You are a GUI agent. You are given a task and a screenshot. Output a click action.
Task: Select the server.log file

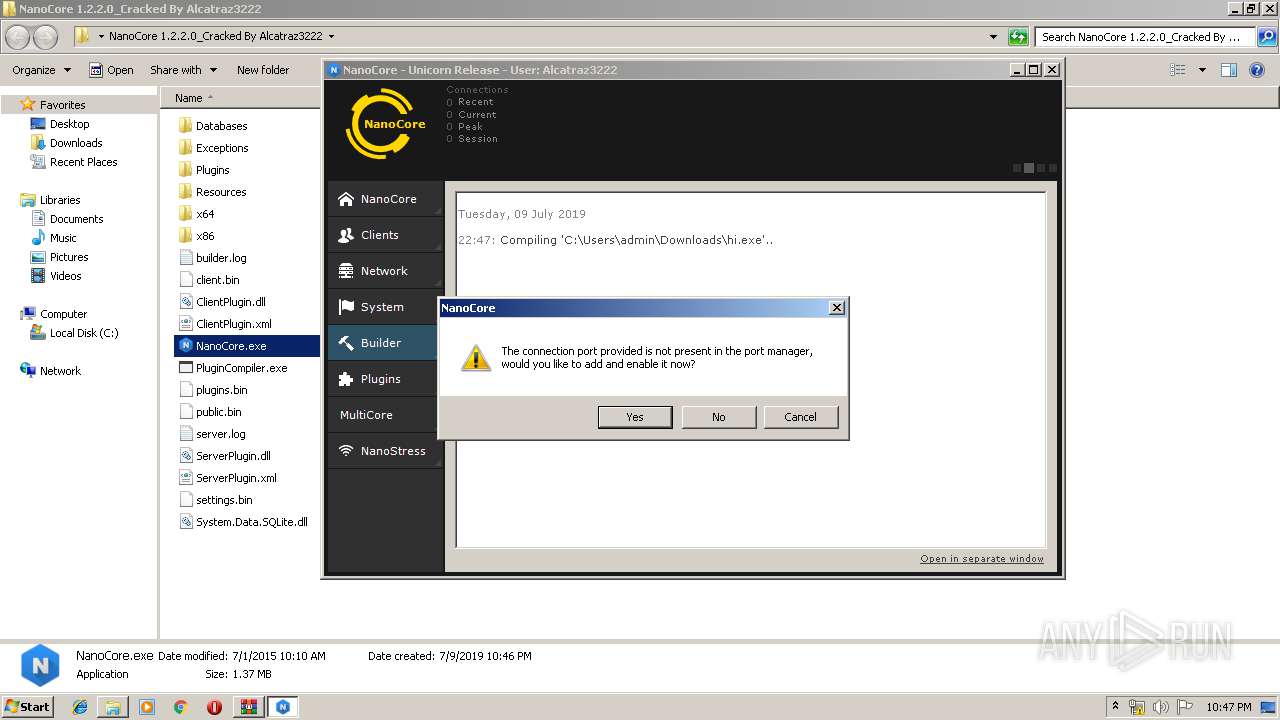[x=212, y=434]
